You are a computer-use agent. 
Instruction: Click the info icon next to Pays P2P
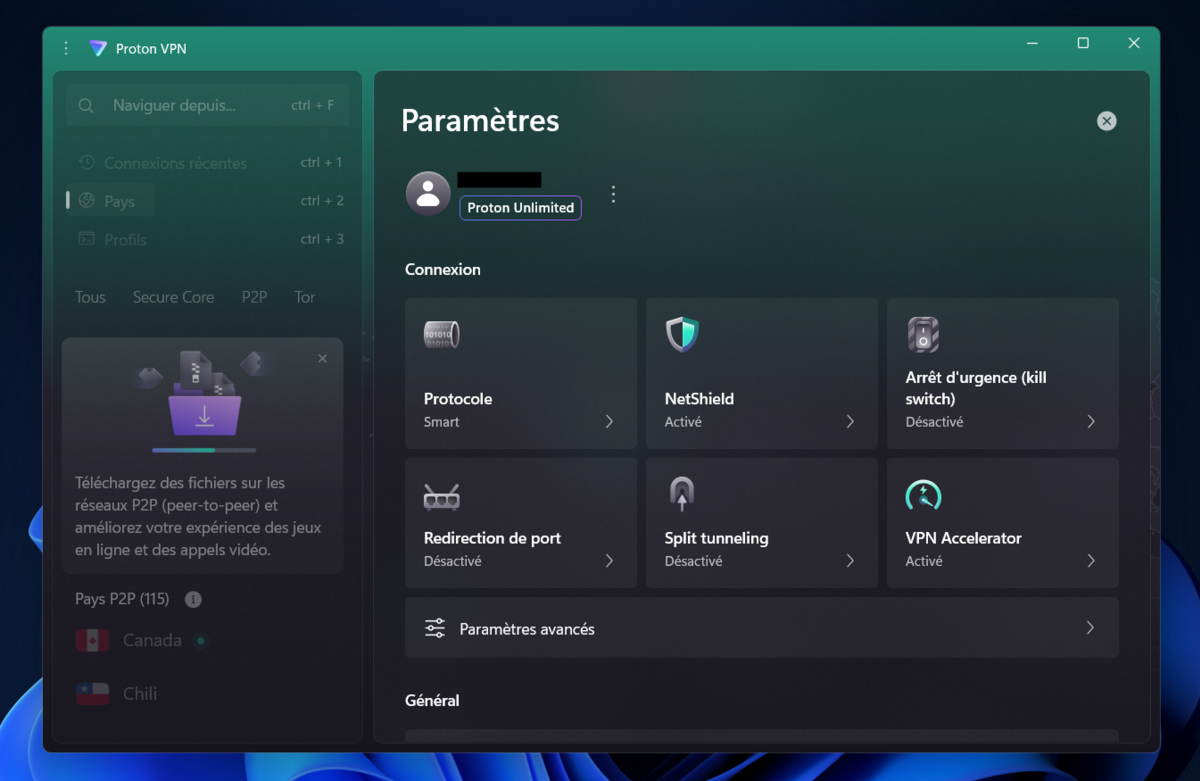193,599
